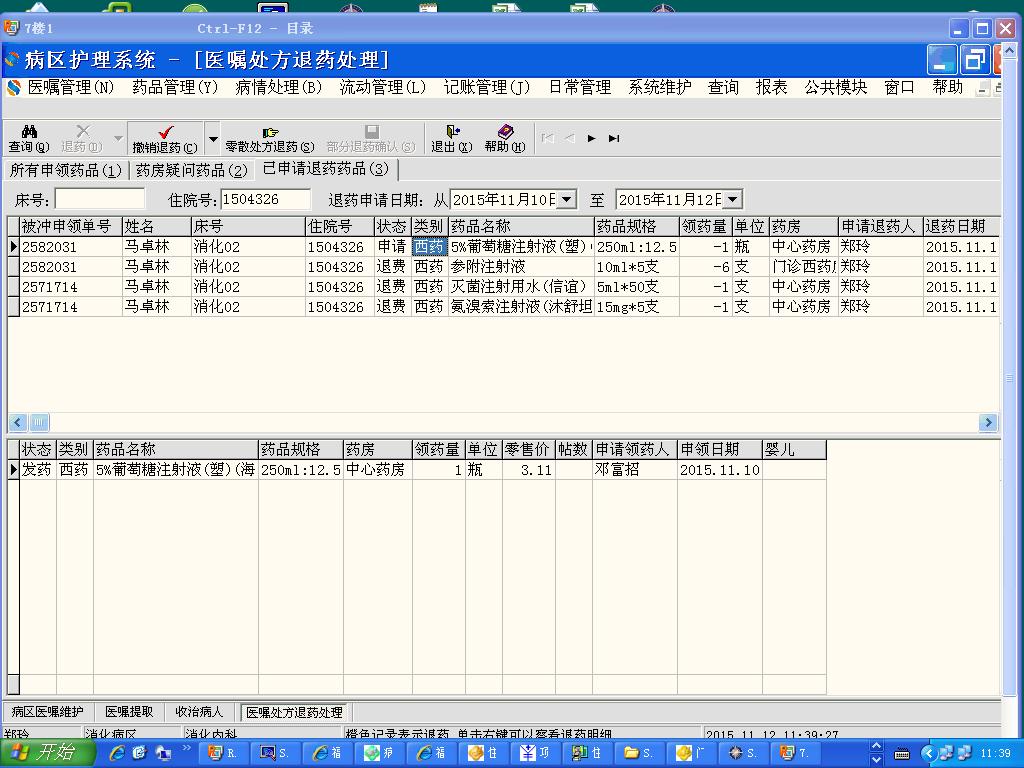Open end date dropdown 2015年11月12日
The width and height of the screenshot is (1024, 768).
pyautogui.click(x=733, y=199)
